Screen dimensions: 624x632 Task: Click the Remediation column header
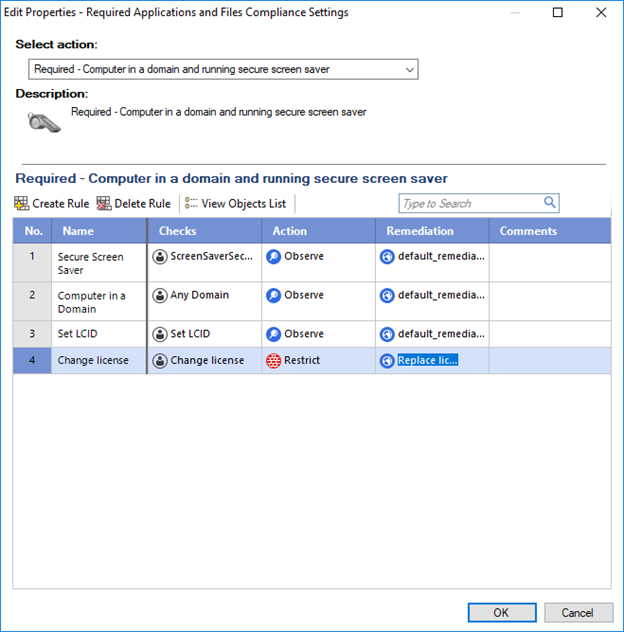pos(432,231)
